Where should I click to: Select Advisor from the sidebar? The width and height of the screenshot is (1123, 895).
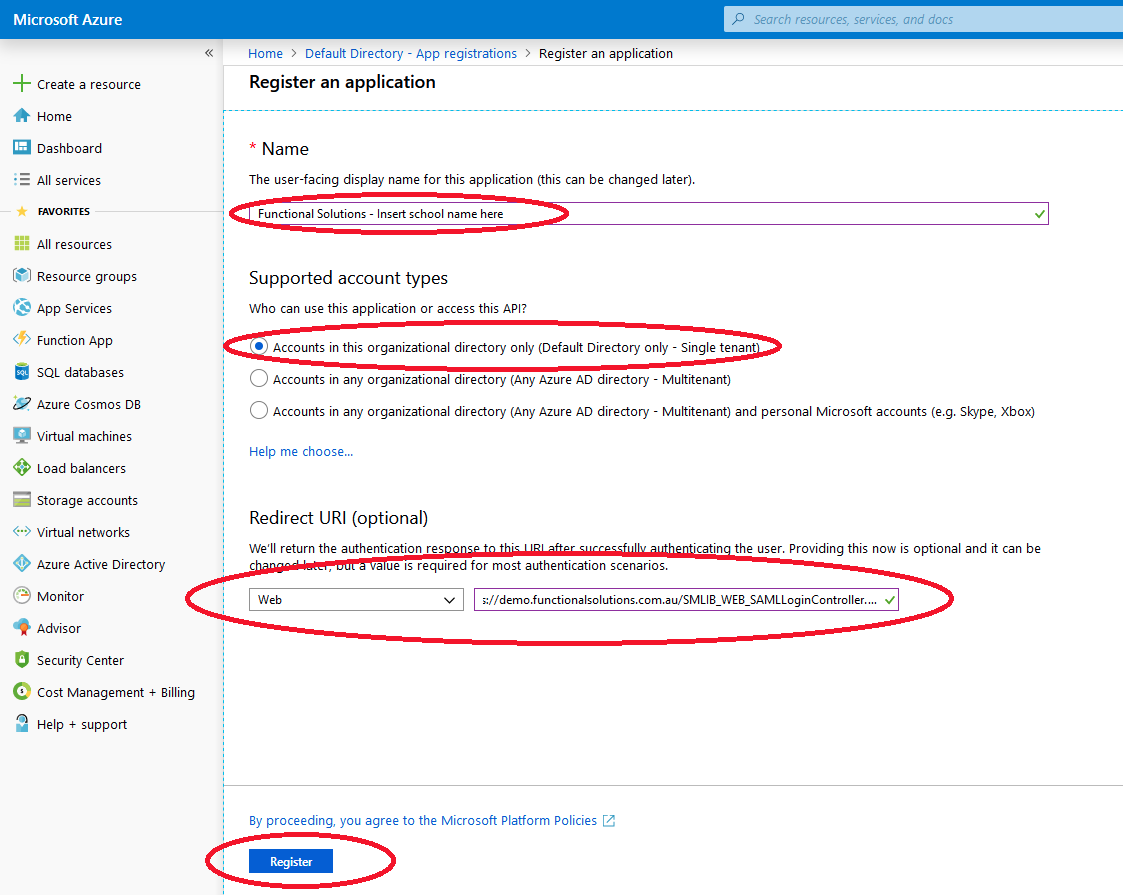(59, 629)
